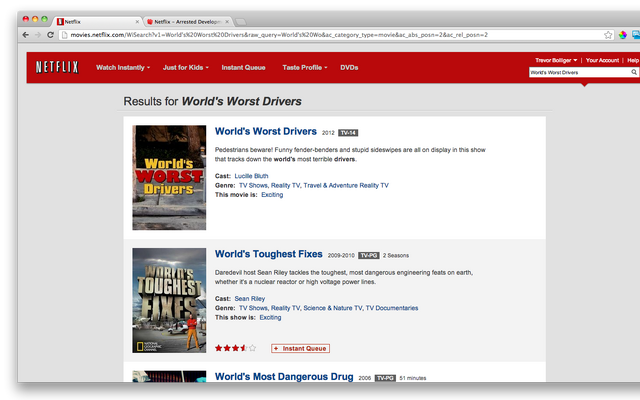Open the DVDs nav item

[349, 68]
